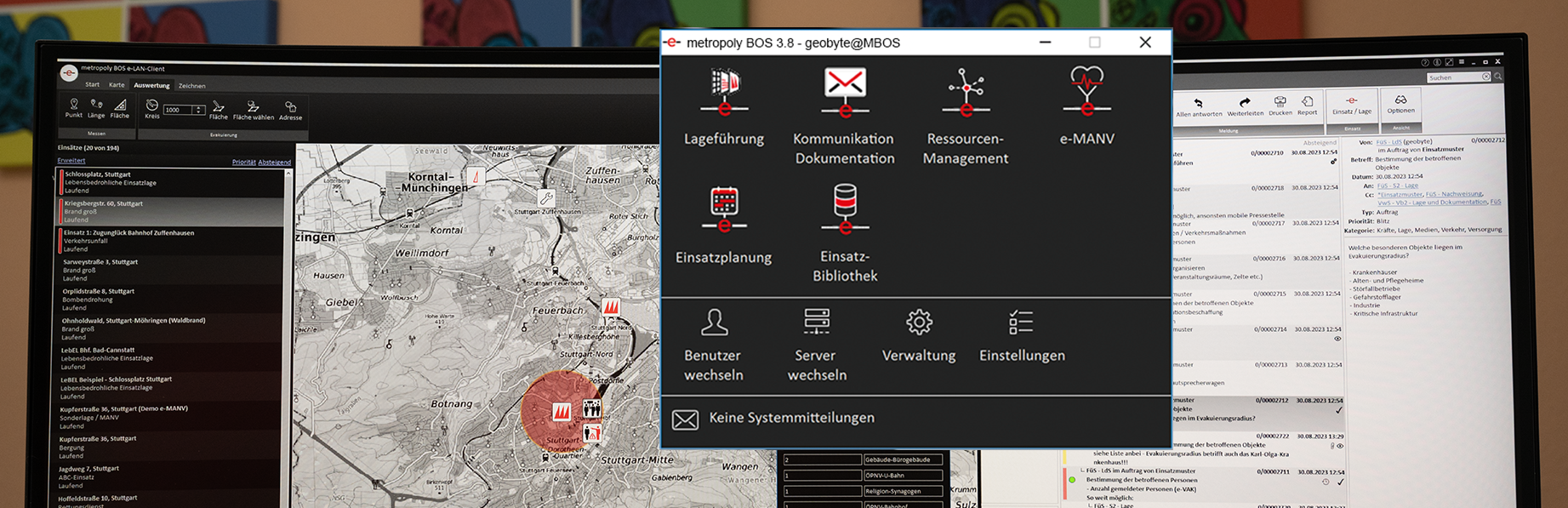
Task: Click Einsatz / Lage toolbar button
Action: [1351, 105]
